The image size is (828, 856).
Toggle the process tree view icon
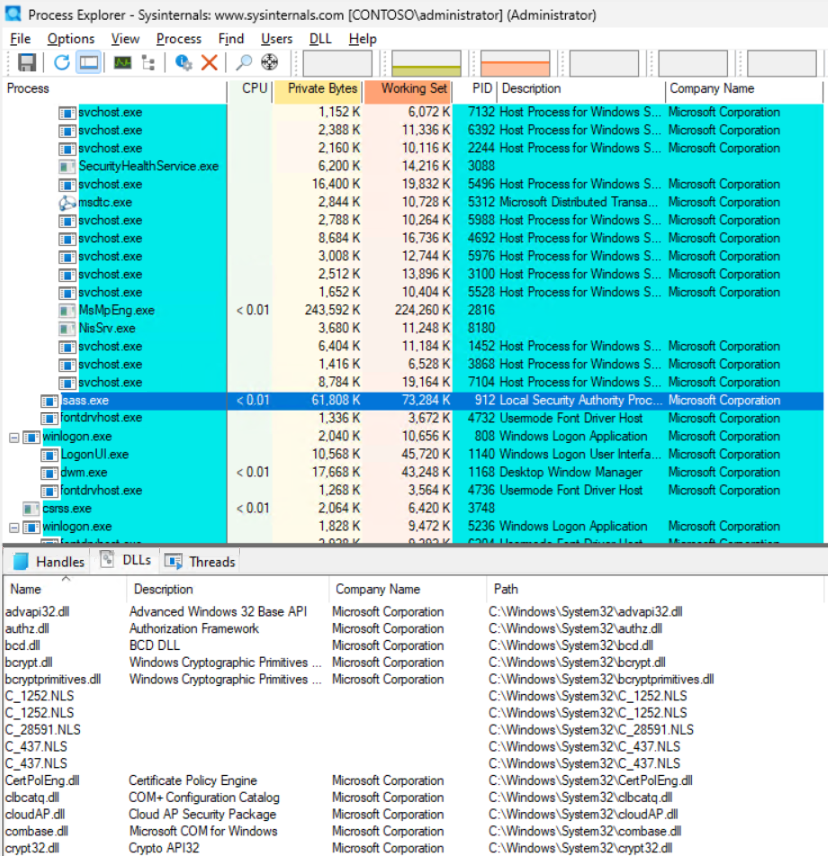point(148,62)
